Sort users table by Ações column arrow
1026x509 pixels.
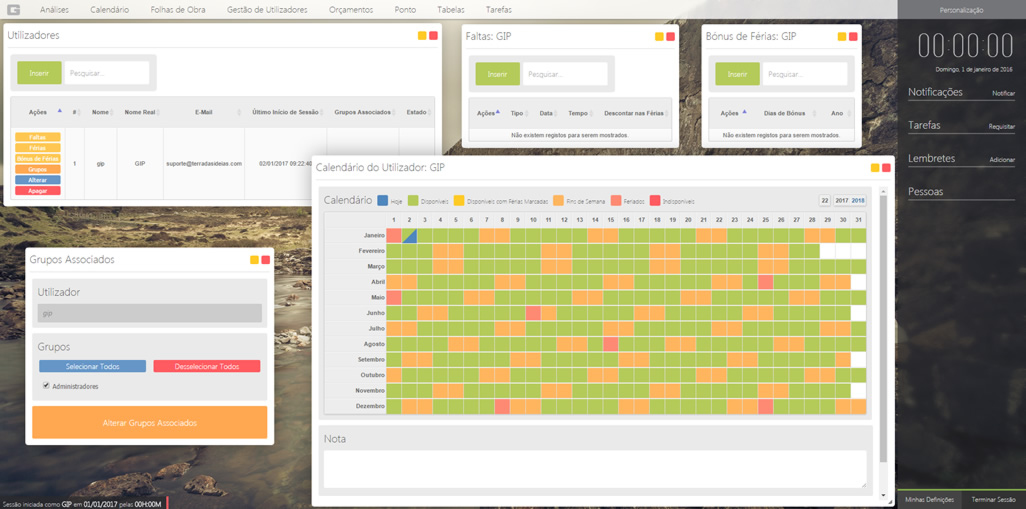point(59,112)
